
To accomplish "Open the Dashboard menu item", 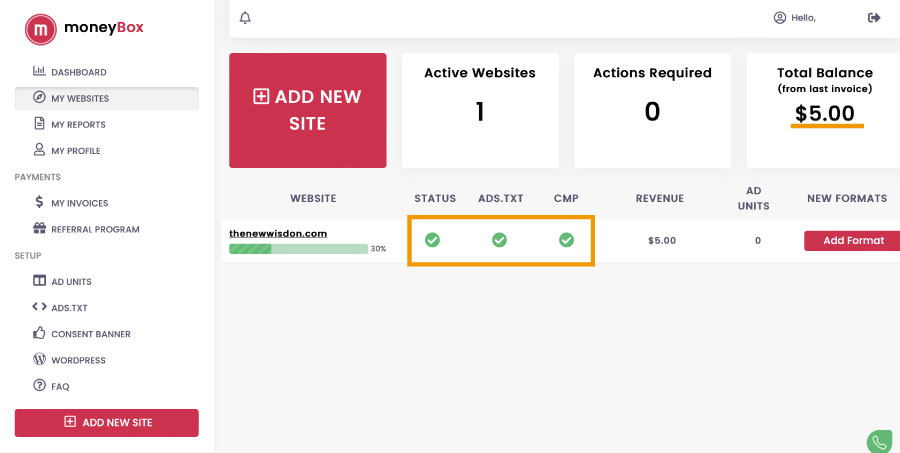I will point(107,72).
